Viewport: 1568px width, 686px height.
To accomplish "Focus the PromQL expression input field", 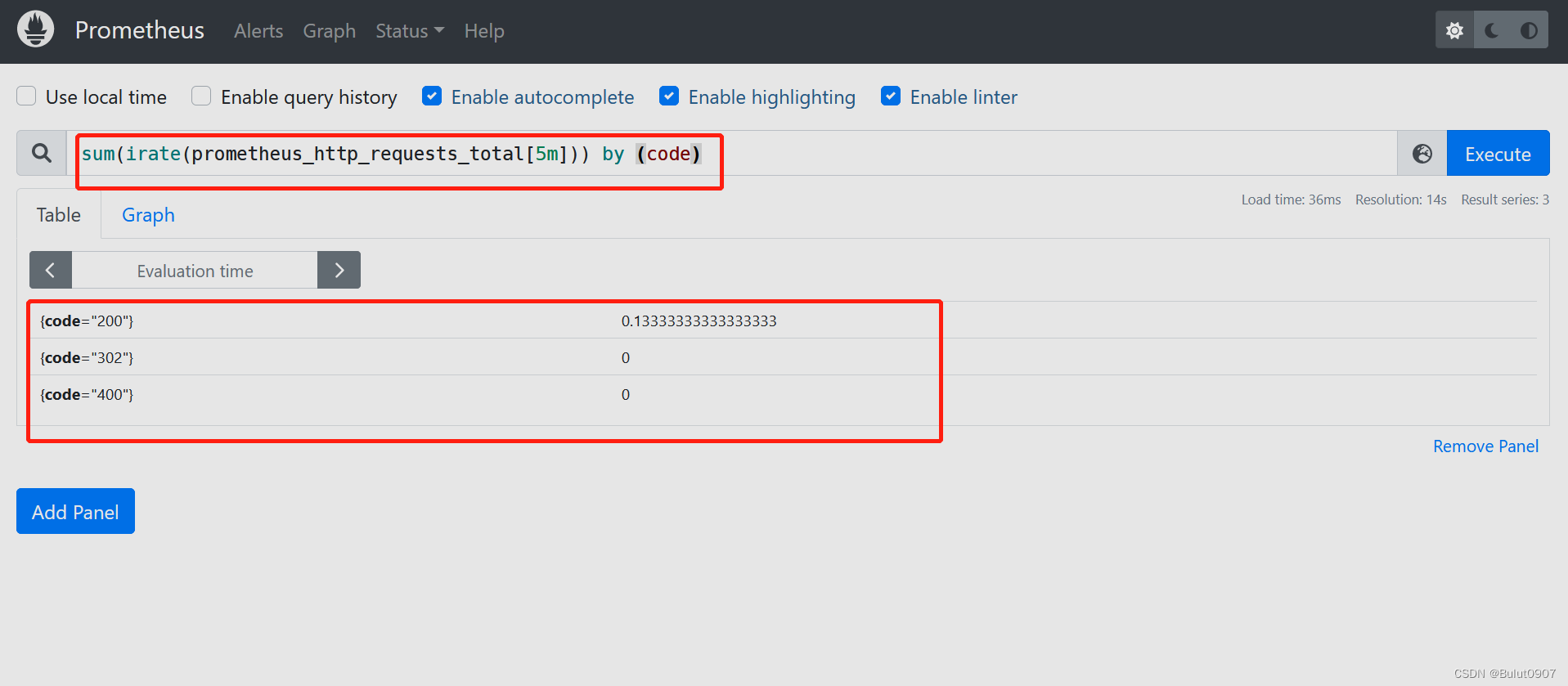I will click(x=731, y=154).
